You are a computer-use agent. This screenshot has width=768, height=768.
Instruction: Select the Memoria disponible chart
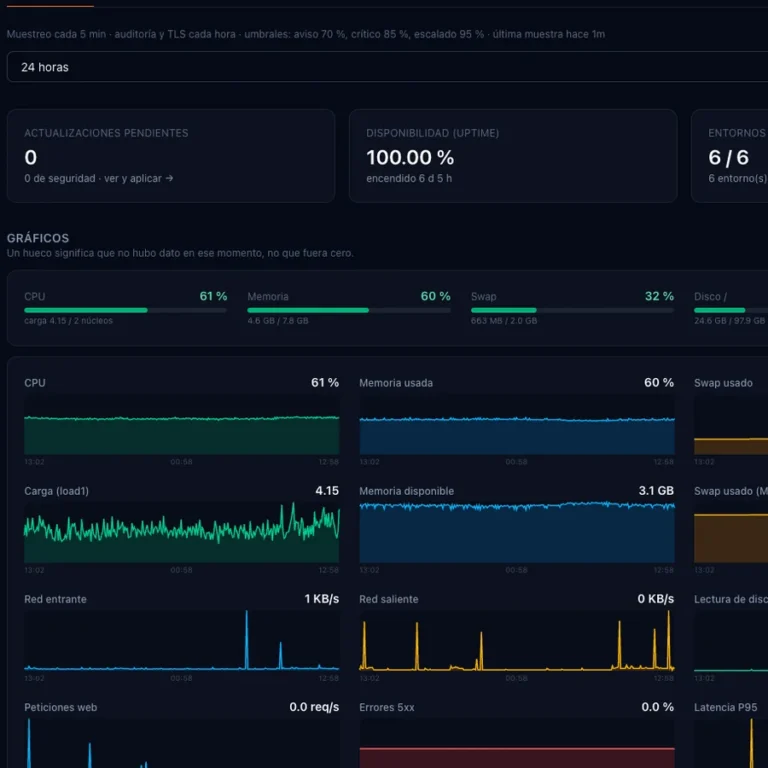pos(517,532)
